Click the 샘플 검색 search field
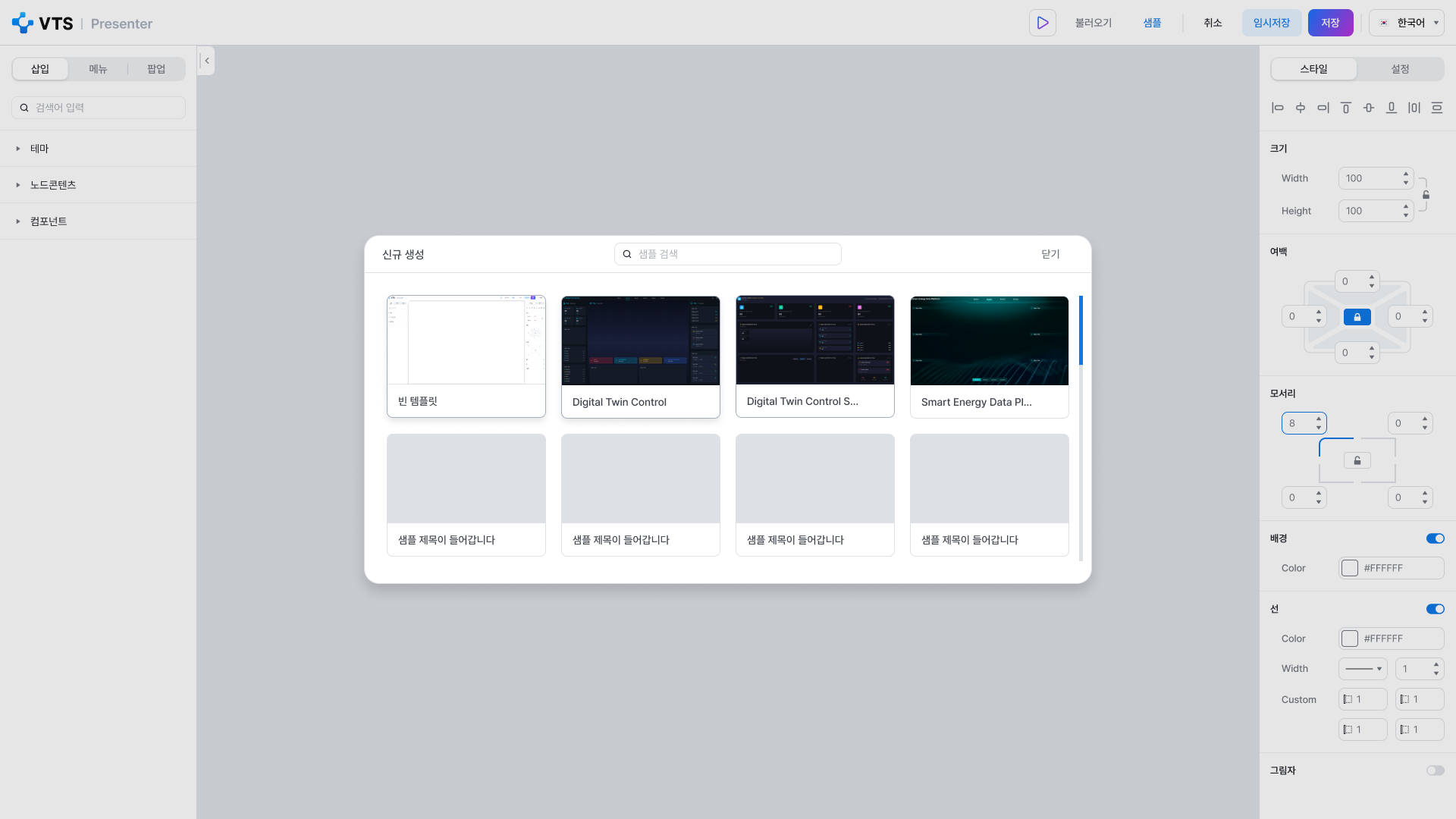 tap(728, 254)
